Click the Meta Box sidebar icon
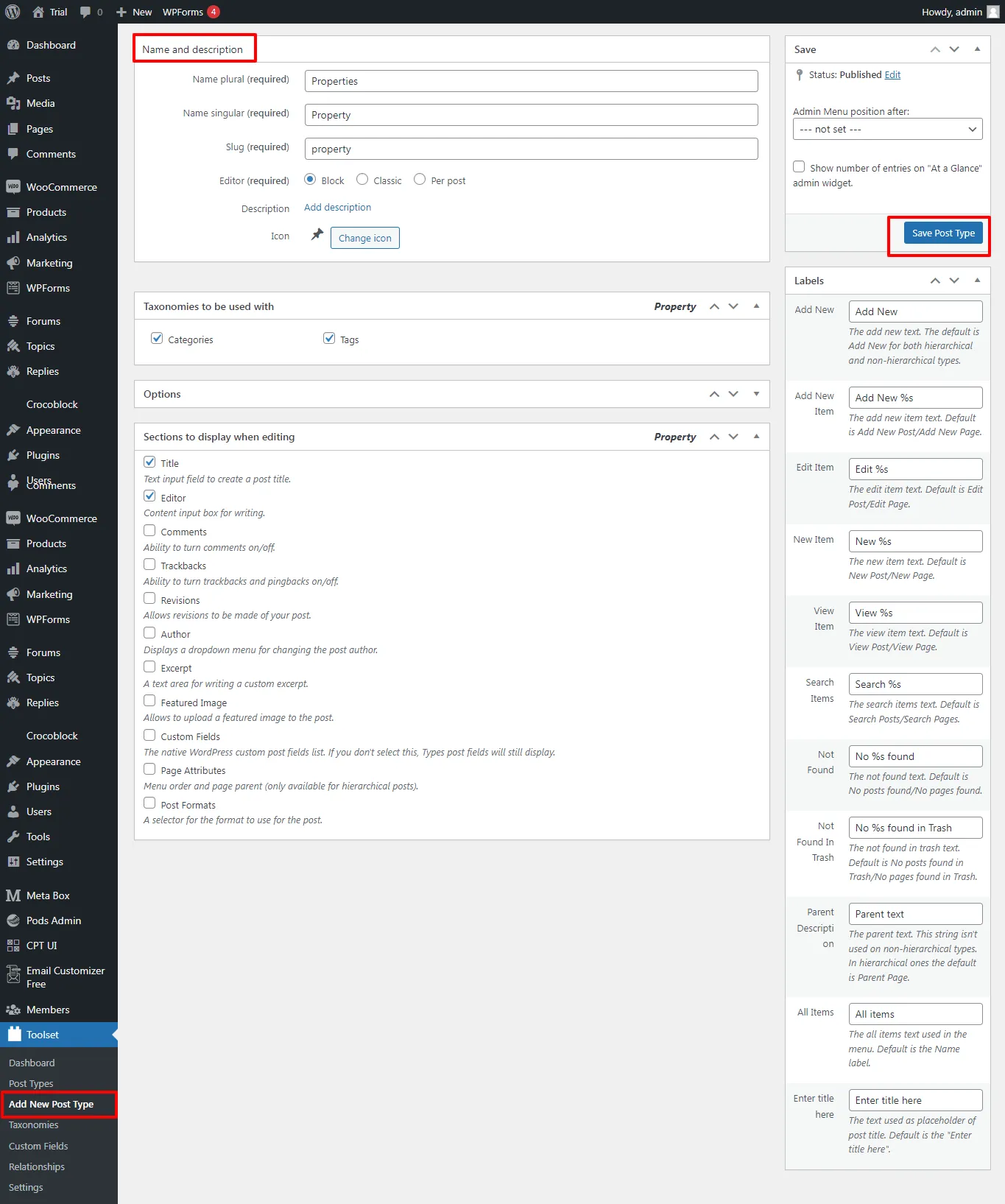This screenshot has height=1204, width=1005. (13, 895)
